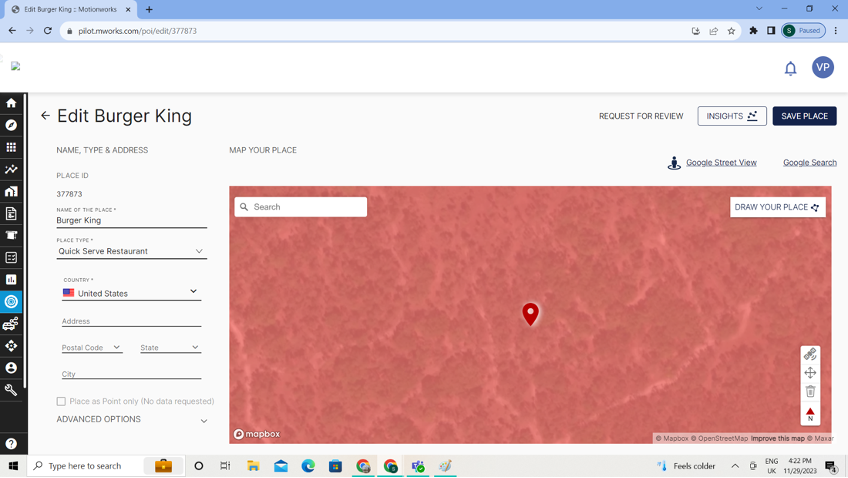This screenshot has height=478, width=848.
Task: Open the State dropdown
Action: pyautogui.click(x=170, y=347)
